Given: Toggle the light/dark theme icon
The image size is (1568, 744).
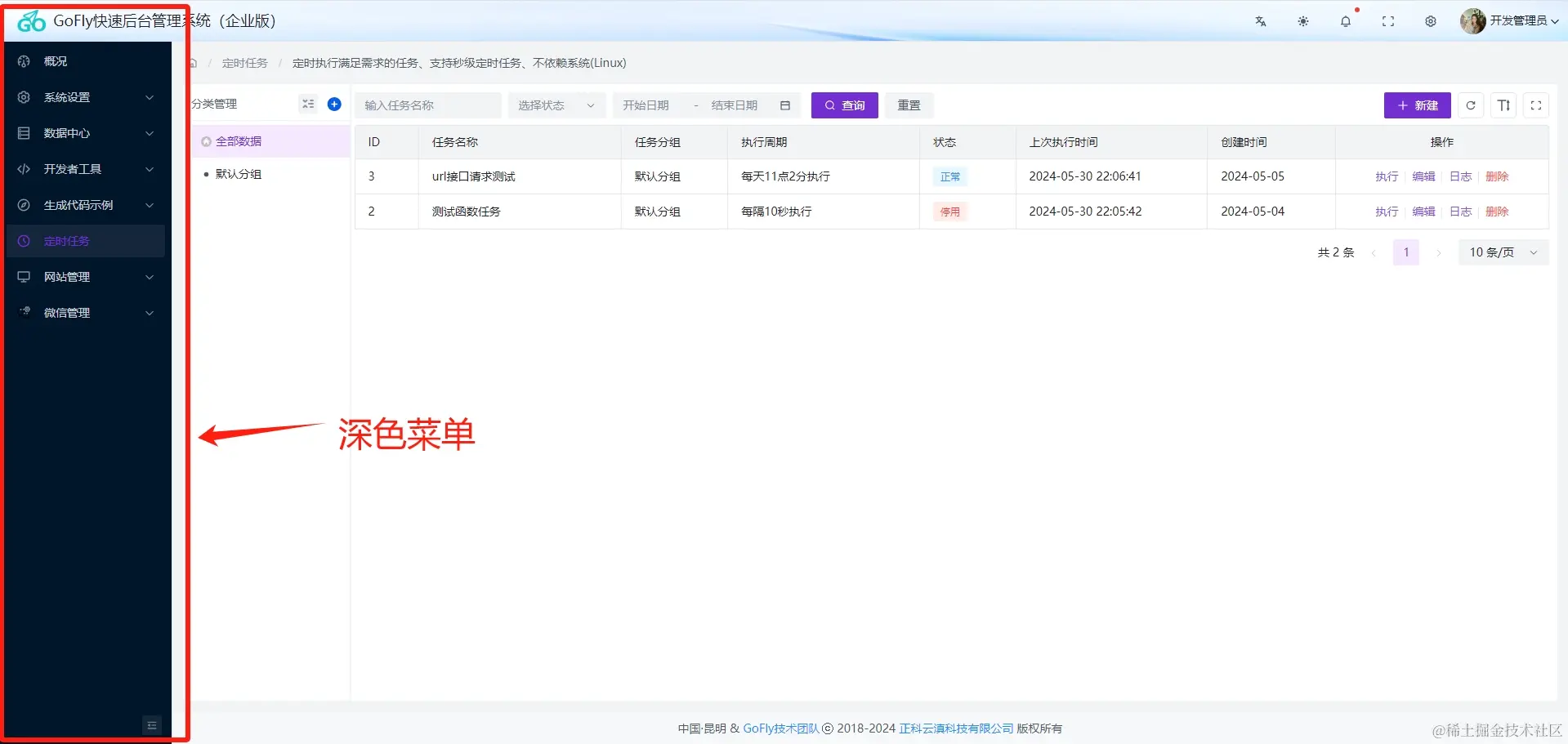Looking at the screenshot, I should [x=1303, y=21].
